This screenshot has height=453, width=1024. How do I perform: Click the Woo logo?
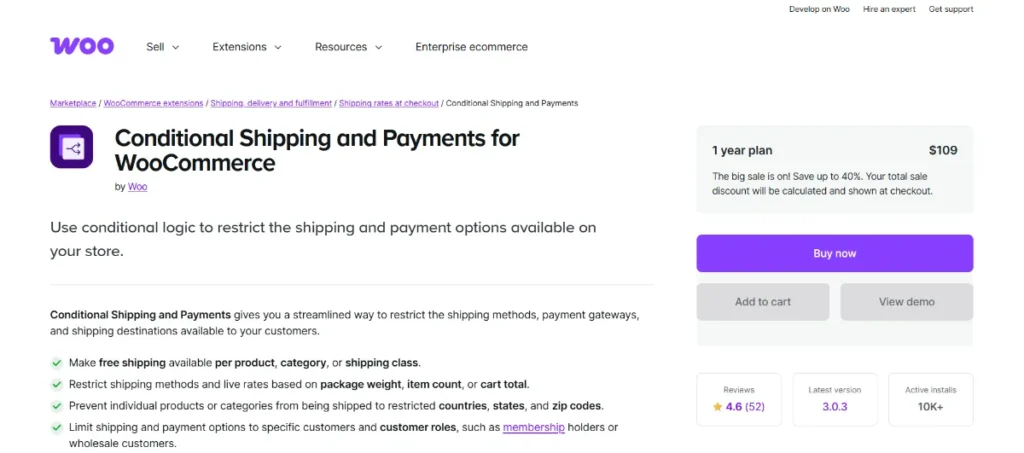[82, 46]
